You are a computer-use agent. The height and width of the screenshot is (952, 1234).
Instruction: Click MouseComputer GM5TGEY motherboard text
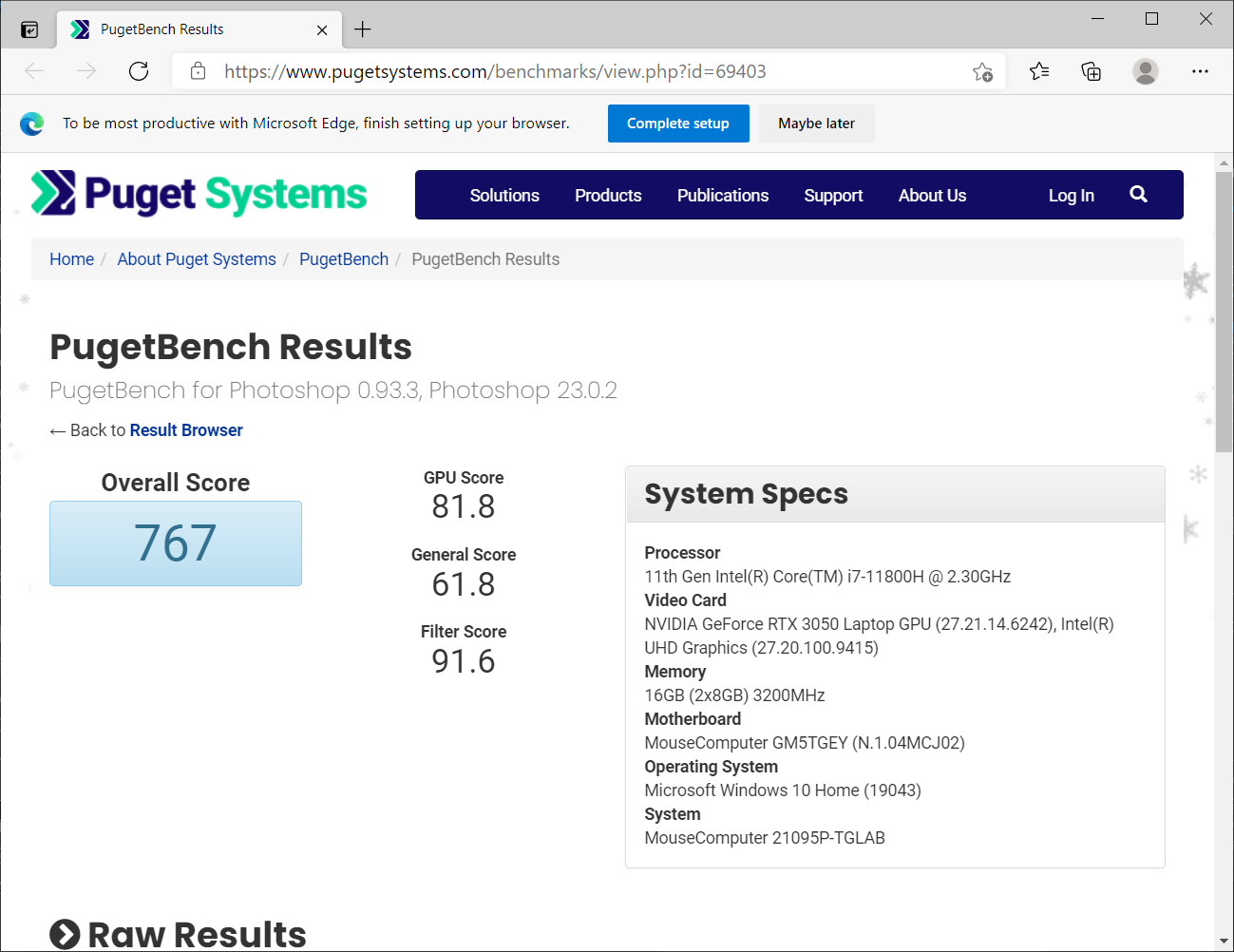click(x=805, y=743)
